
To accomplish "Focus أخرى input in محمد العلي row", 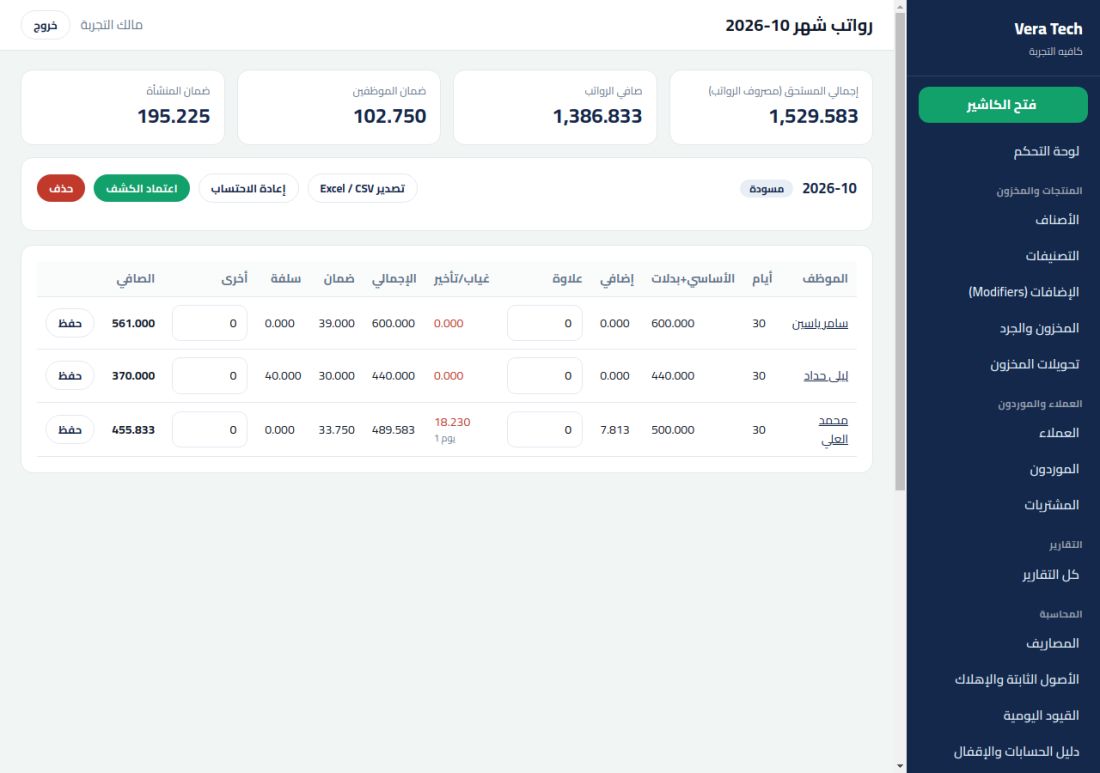I will point(210,430).
